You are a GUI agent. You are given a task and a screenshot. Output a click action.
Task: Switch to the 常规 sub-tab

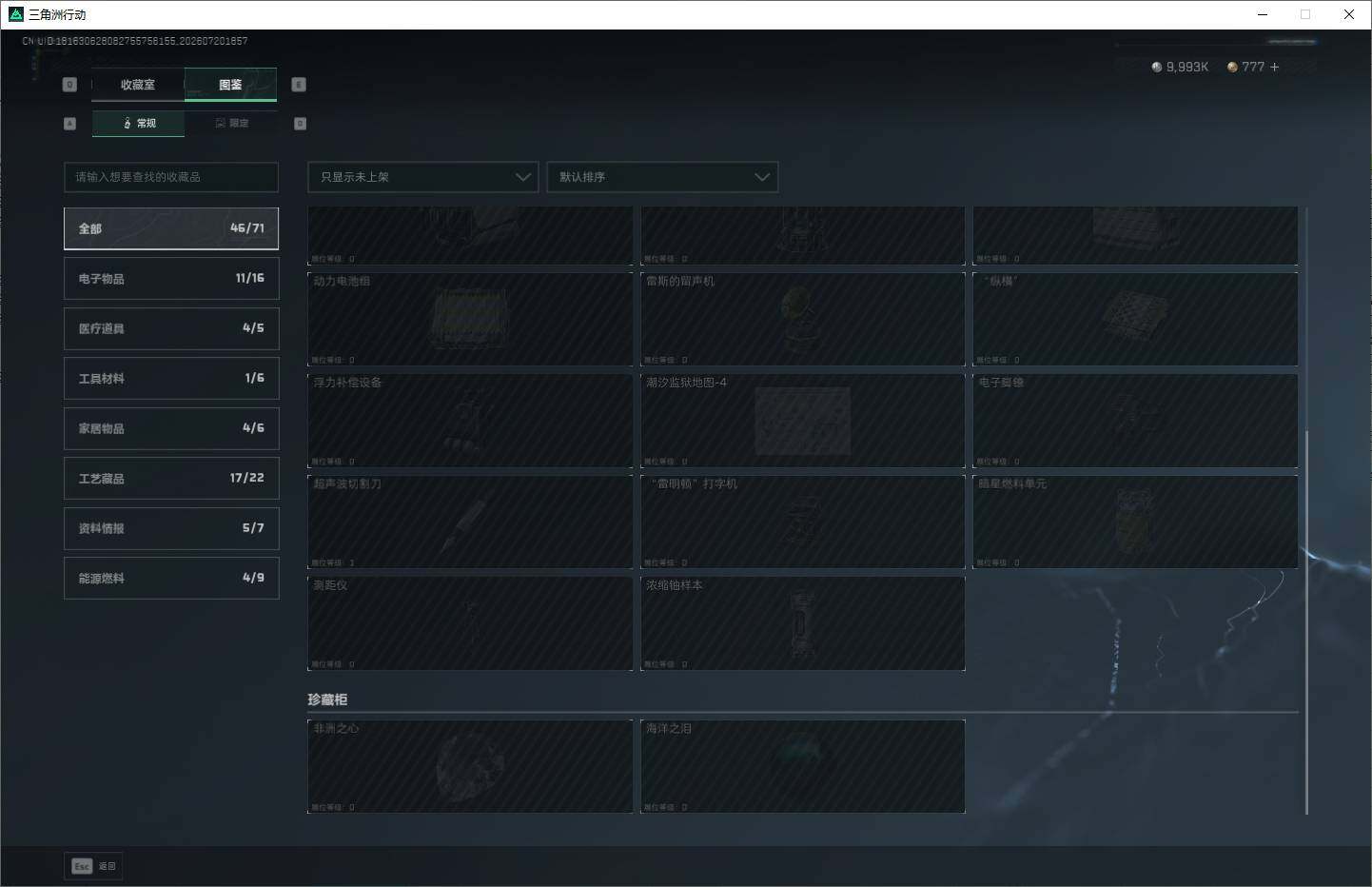pyautogui.click(x=139, y=123)
